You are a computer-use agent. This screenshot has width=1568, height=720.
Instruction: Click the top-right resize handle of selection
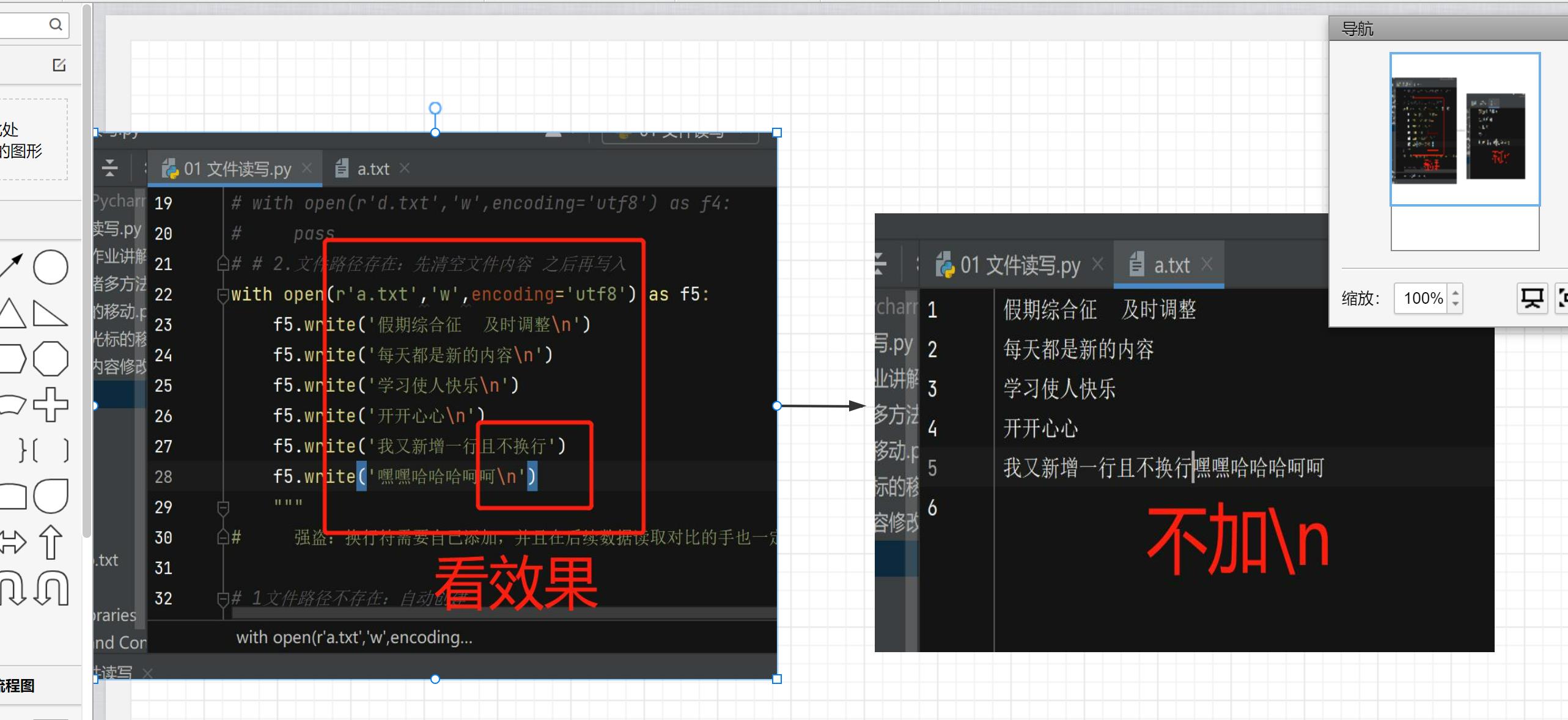[x=777, y=133]
